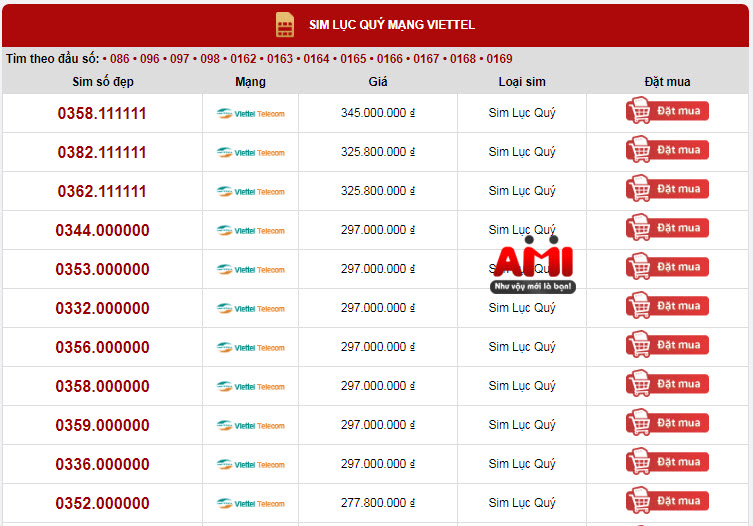Open sim number 0344.000000
The height and width of the screenshot is (526, 753).
click(102, 230)
